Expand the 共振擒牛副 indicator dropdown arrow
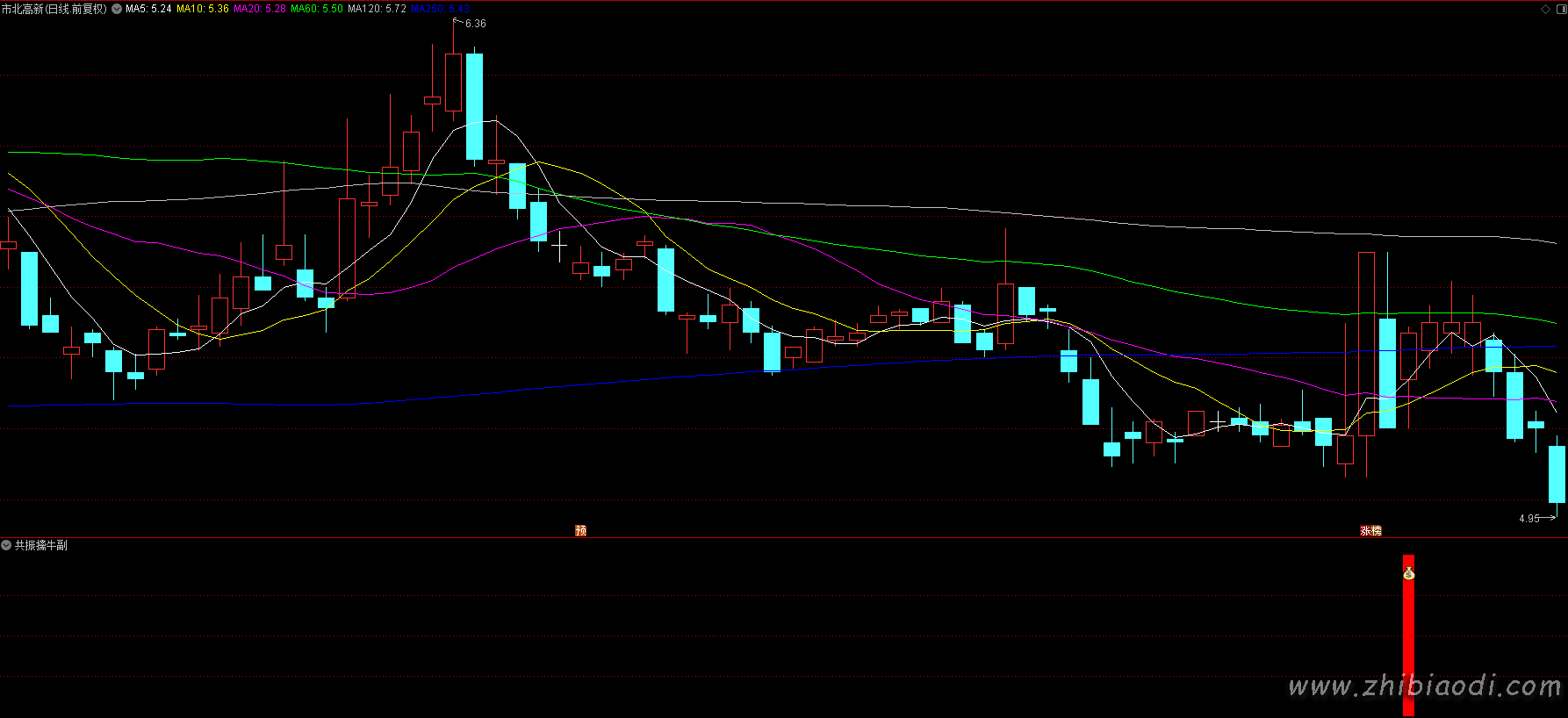The width and height of the screenshot is (1568, 718). [x=6, y=545]
